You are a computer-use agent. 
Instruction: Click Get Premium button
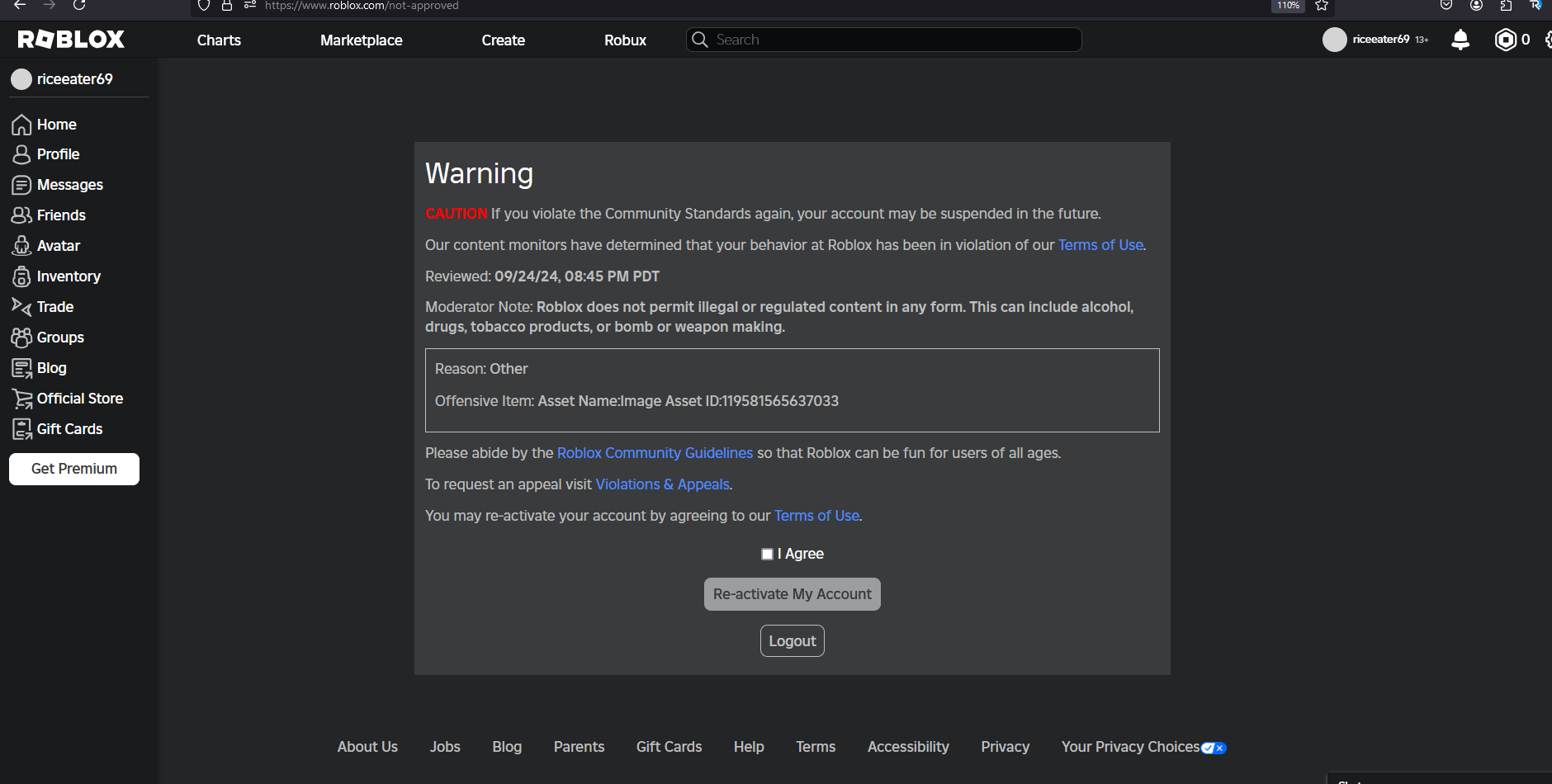tap(74, 469)
